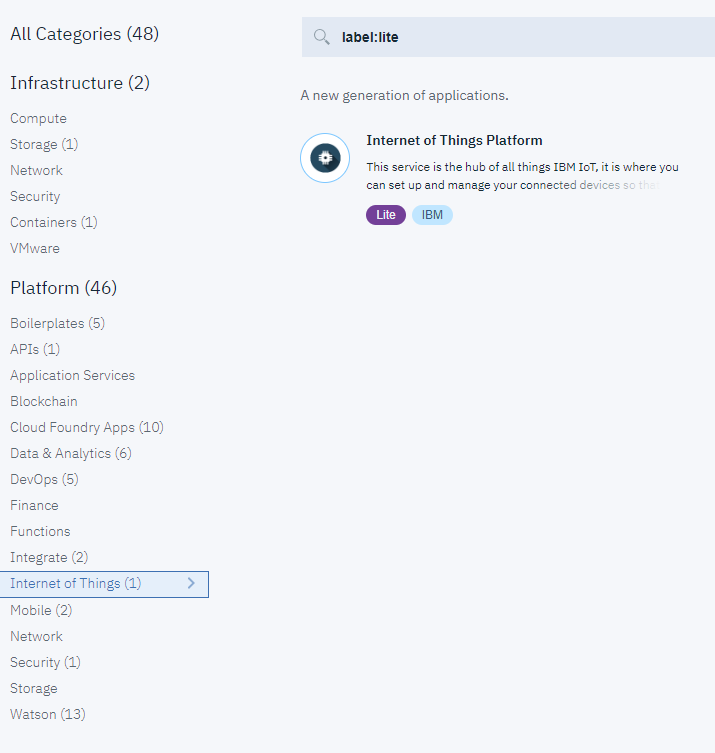Screen dimensions: 715x753
Task: Select Security under Infrastructure
Action: pyautogui.click(x=35, y=196)
